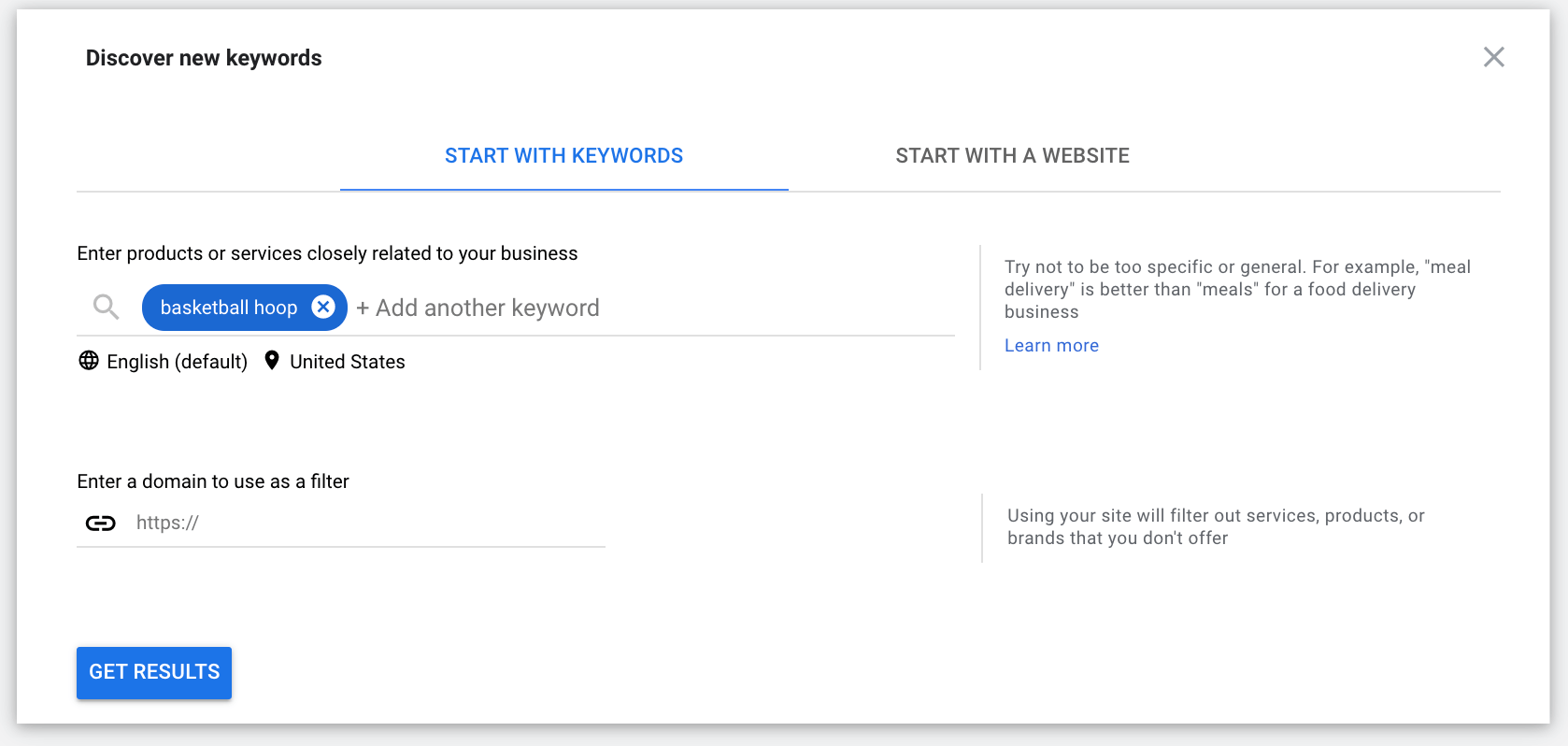
Task: Click the link chain icon
Action: pyautogui.click(x=101, y=524)
